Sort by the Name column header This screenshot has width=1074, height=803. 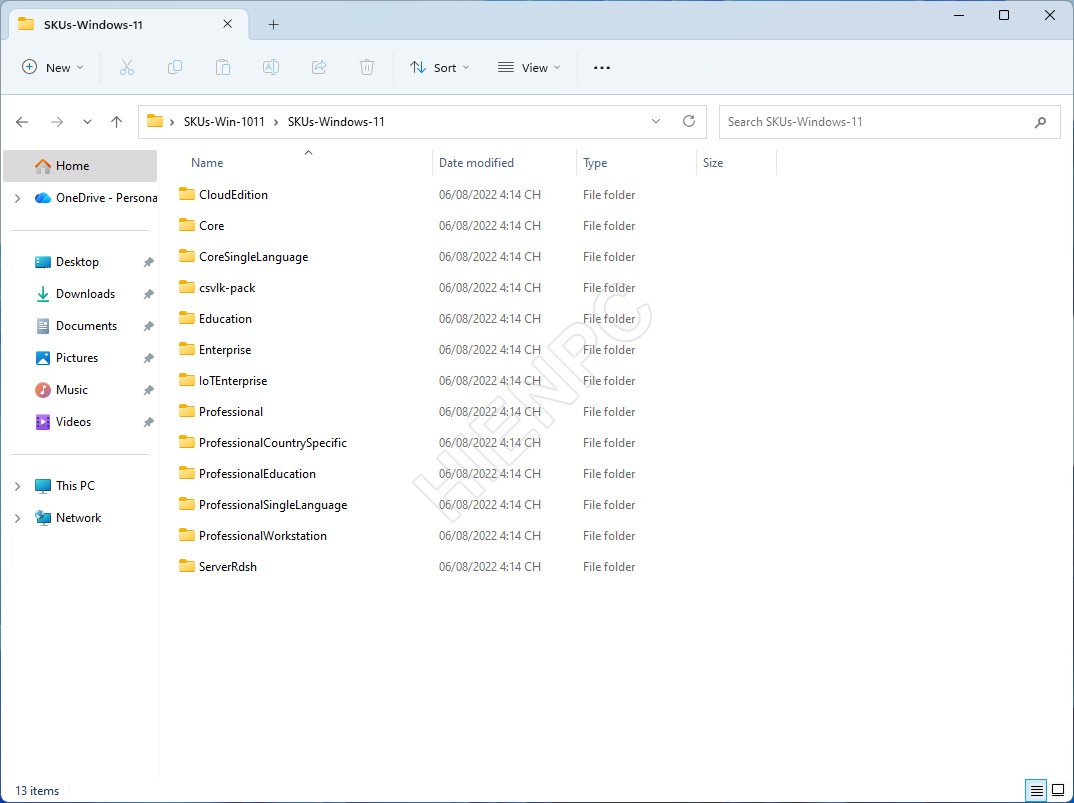pos(207,163)
